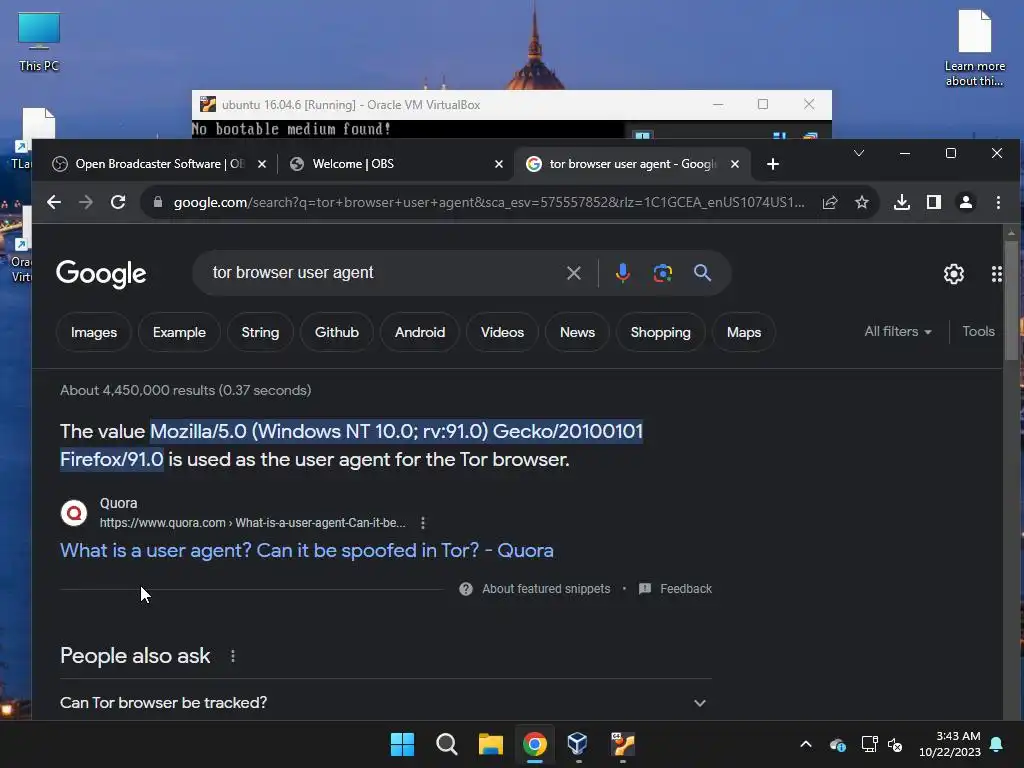
Task: Show hidden tray icons chevron
Action: point(805,744)
